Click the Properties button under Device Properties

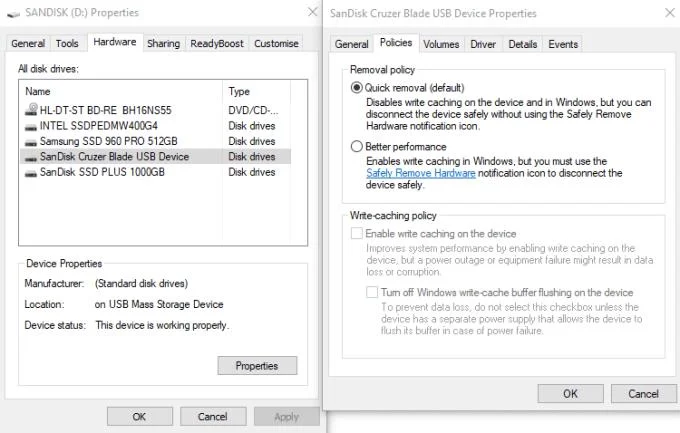point(257,366)
